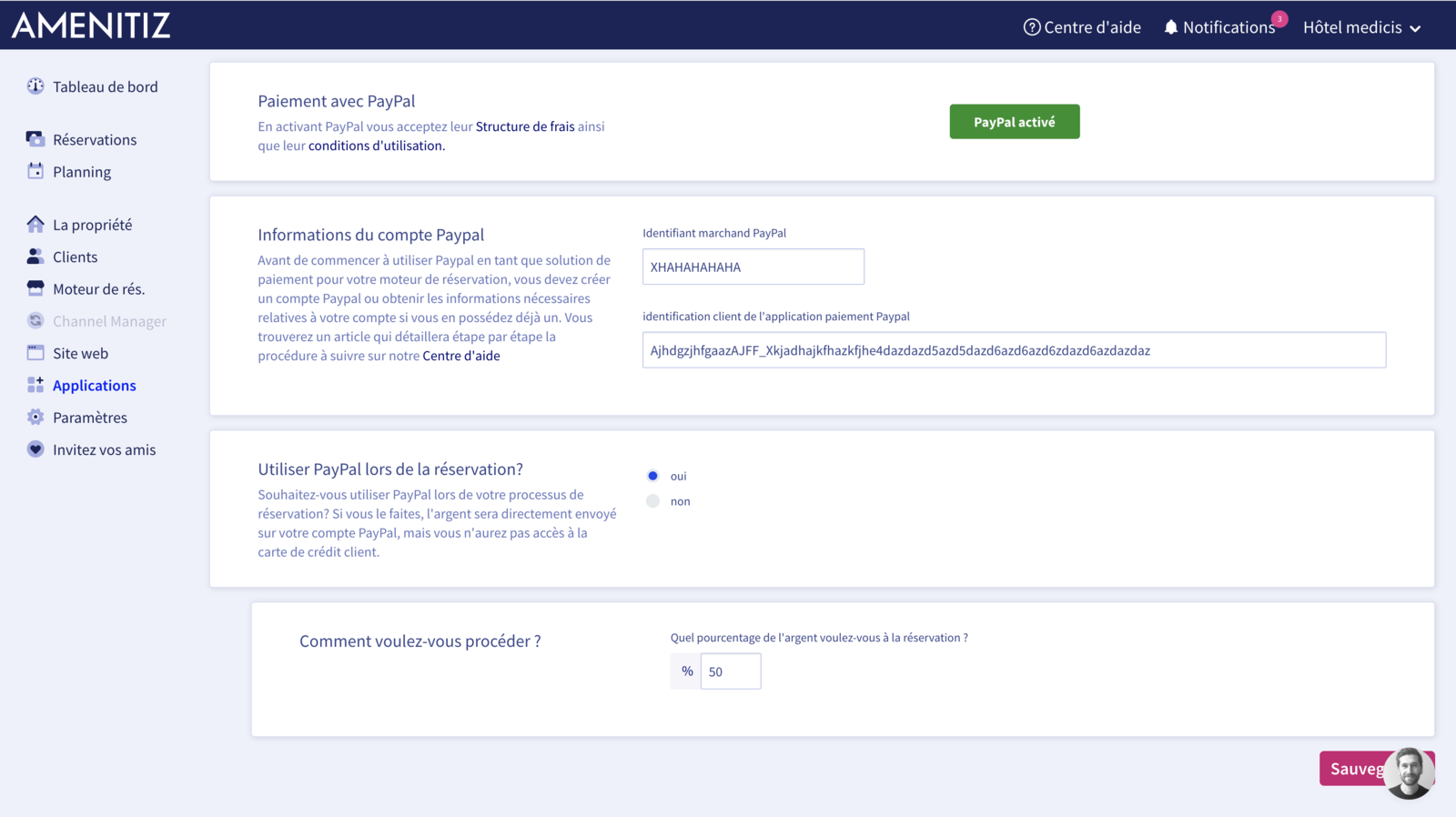Click the notification count badge
The height and width of the screenshot is (817, 1456).
1279,18
